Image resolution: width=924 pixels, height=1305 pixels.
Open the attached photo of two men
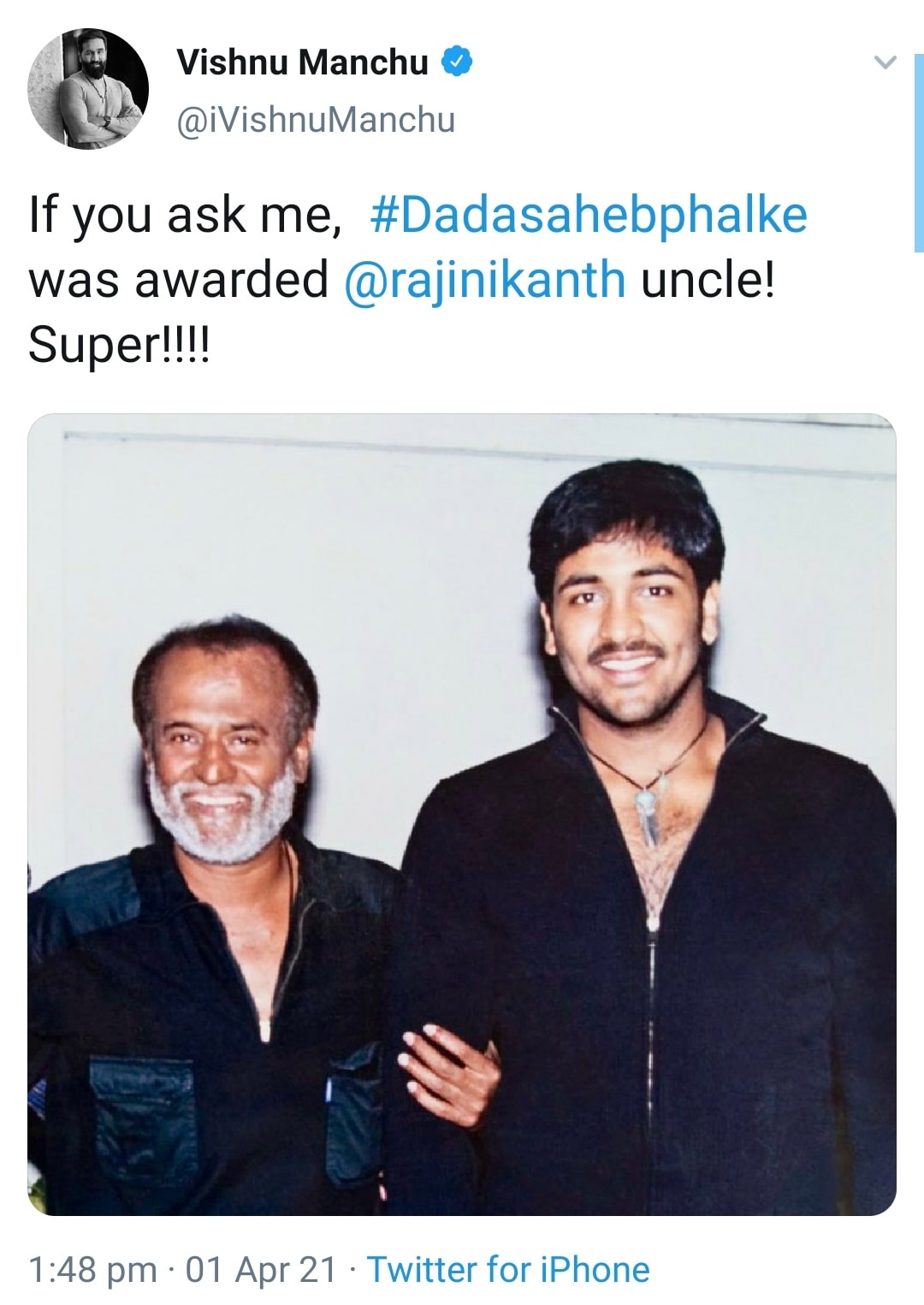(x=462, y=815)
